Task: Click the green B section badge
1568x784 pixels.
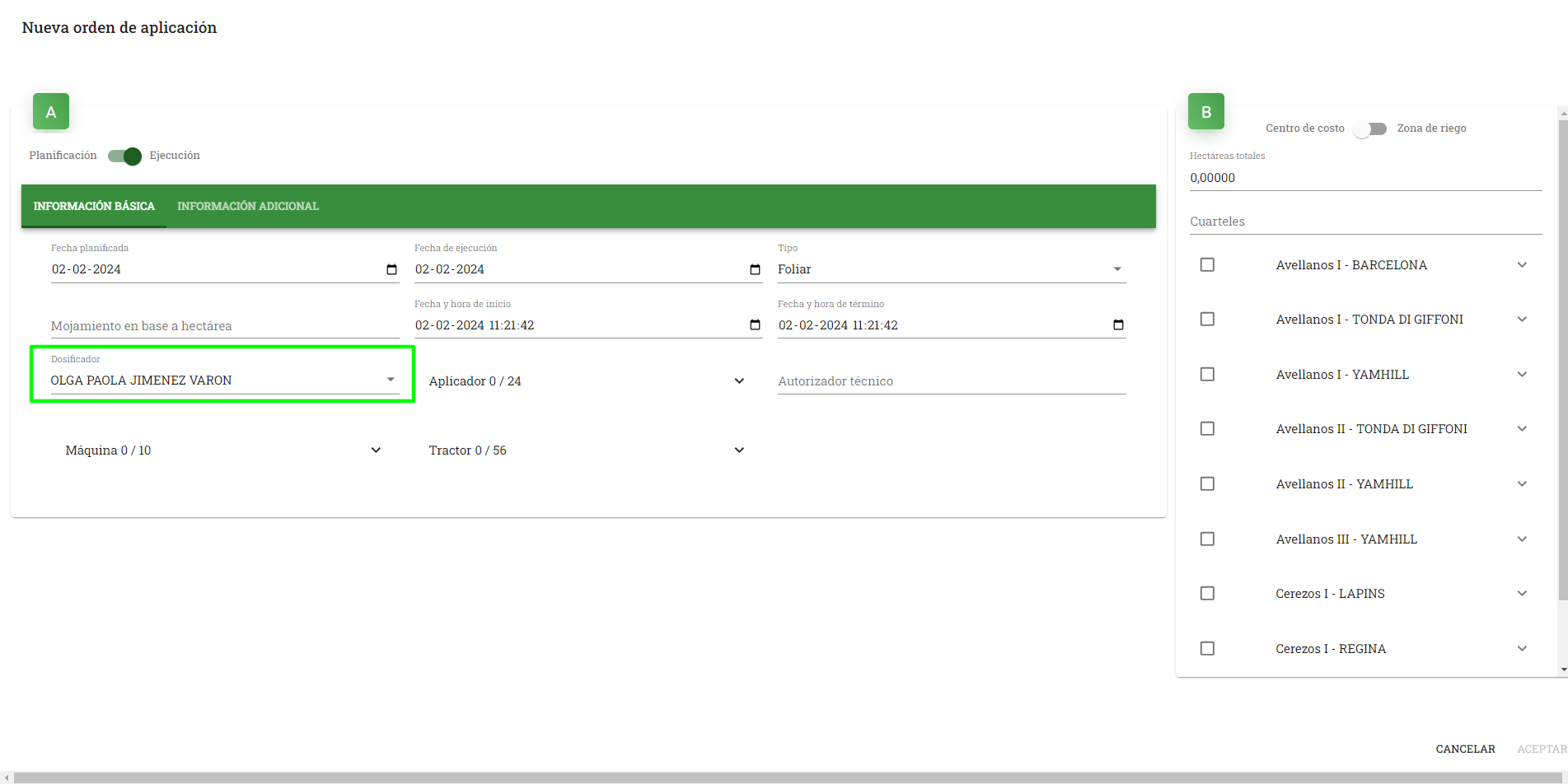Action: [x=1206, y=111]
